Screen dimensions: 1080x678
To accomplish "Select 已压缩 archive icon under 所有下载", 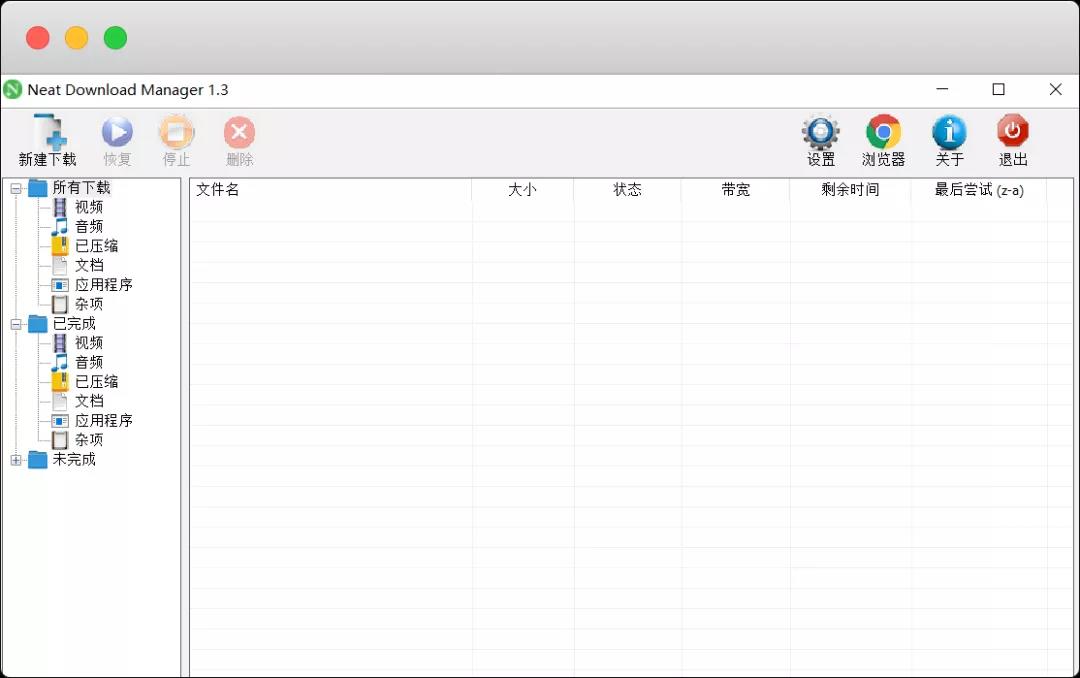I will tap(60, 246).
